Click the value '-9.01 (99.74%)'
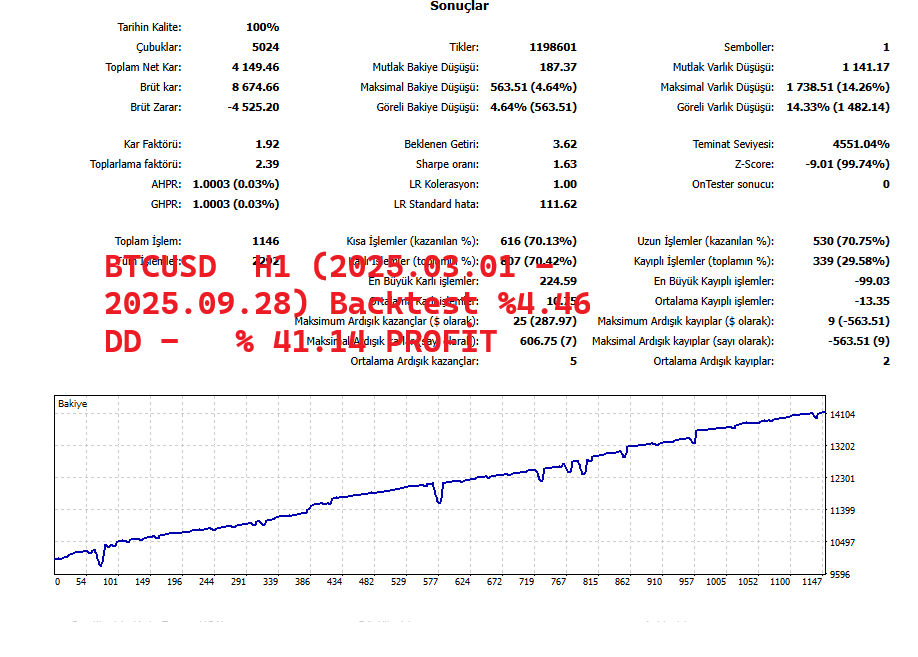Viewport: 918px width, 657px height. [847, 163]
